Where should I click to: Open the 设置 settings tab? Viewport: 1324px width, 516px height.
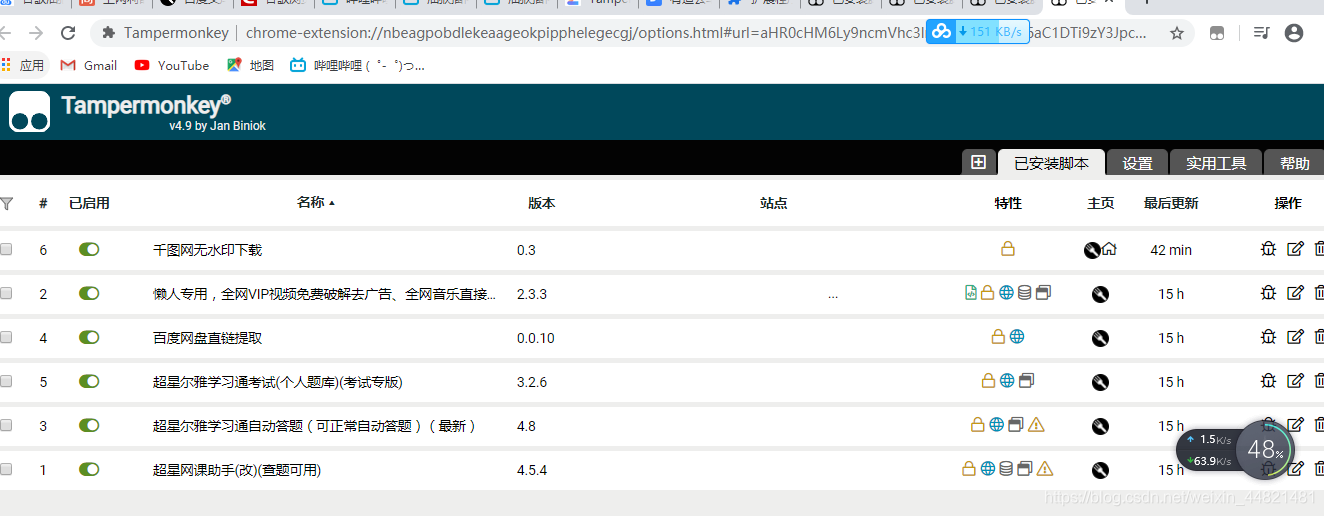click(1137, 163)
